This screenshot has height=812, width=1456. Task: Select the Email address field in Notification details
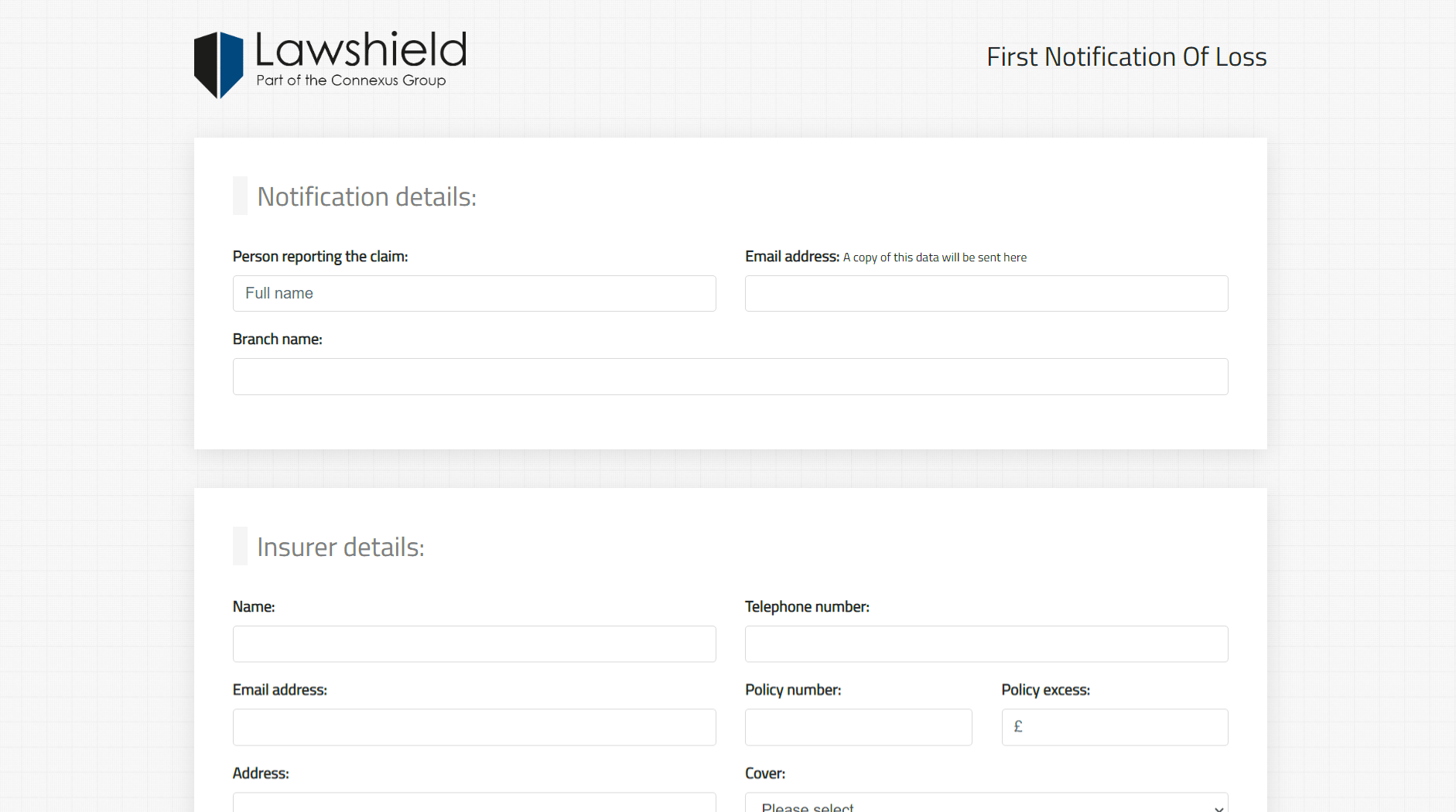(986, 293)
